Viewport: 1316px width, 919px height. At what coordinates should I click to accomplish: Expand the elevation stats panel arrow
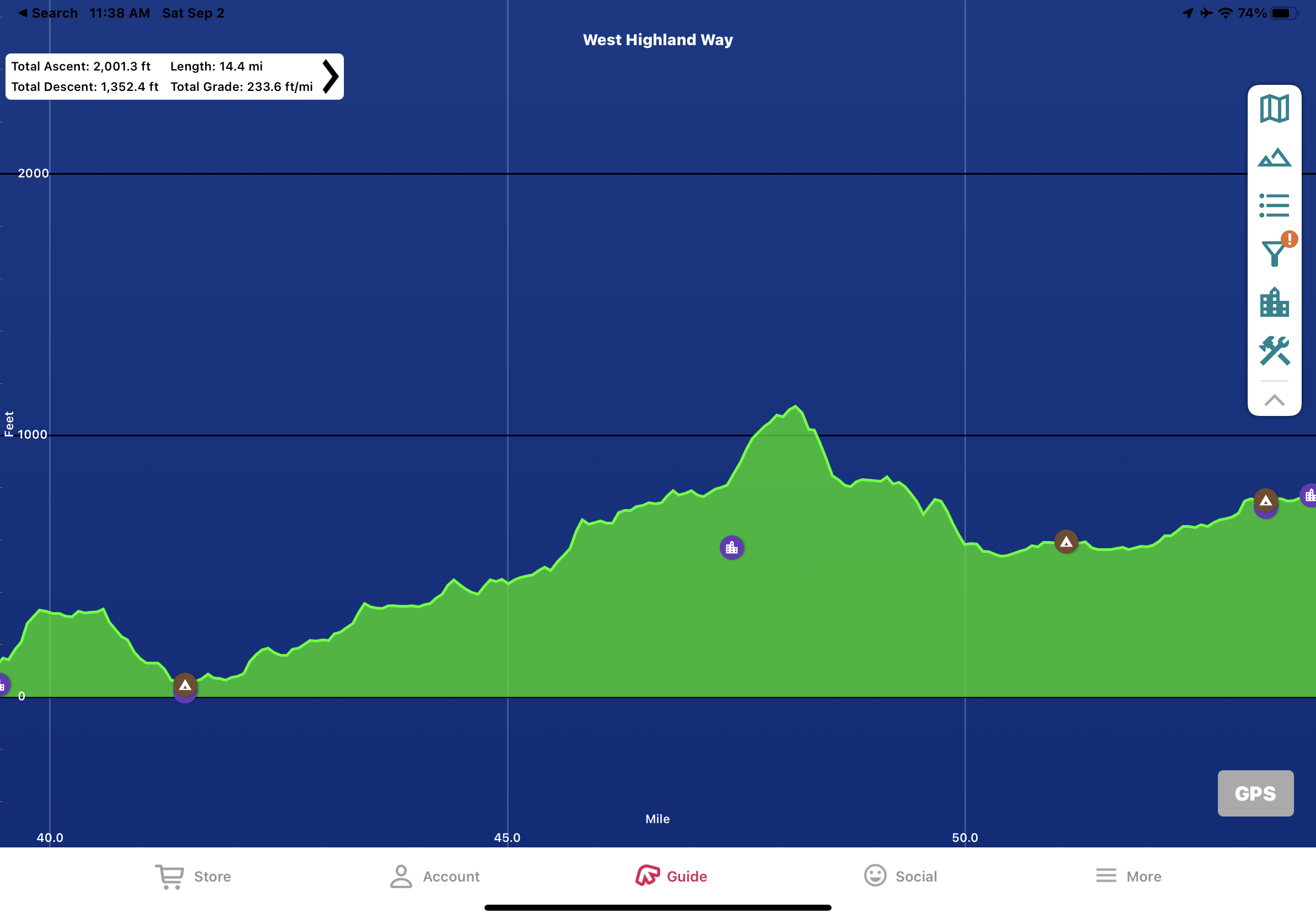coord(330,76)
